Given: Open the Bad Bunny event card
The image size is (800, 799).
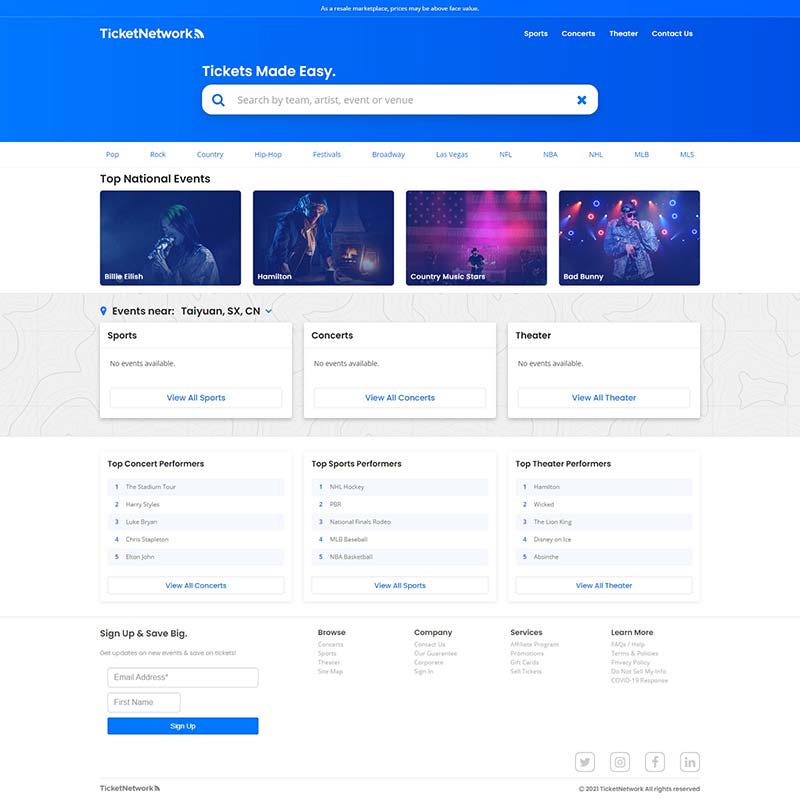Looking at the screenshot, I should pyautogui.click(x=630, y=238).
